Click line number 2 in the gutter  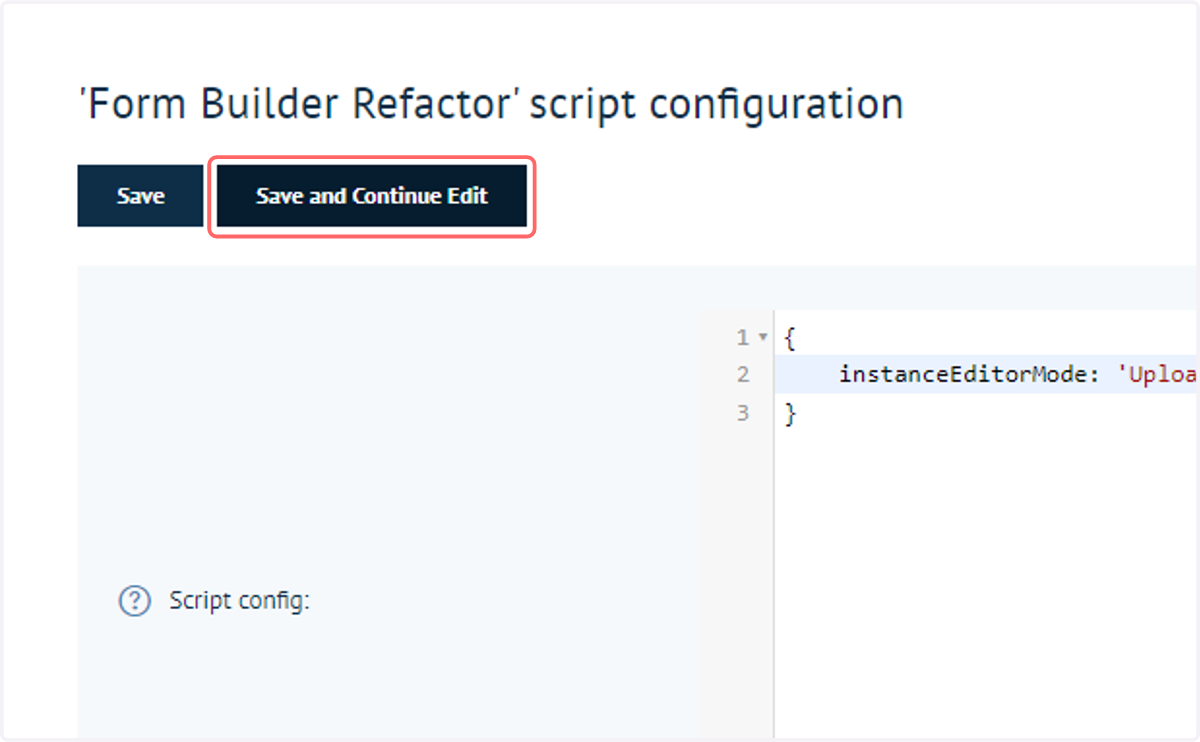click(742, 375)
